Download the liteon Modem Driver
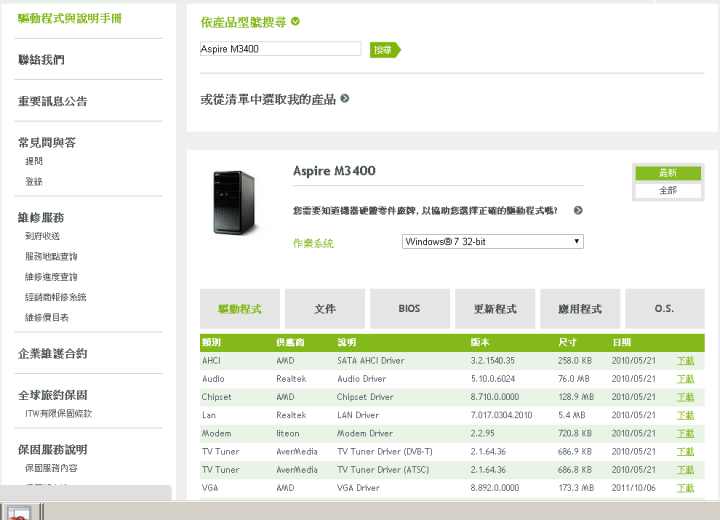This screenshot has height=520, width=720. [685, 433]
